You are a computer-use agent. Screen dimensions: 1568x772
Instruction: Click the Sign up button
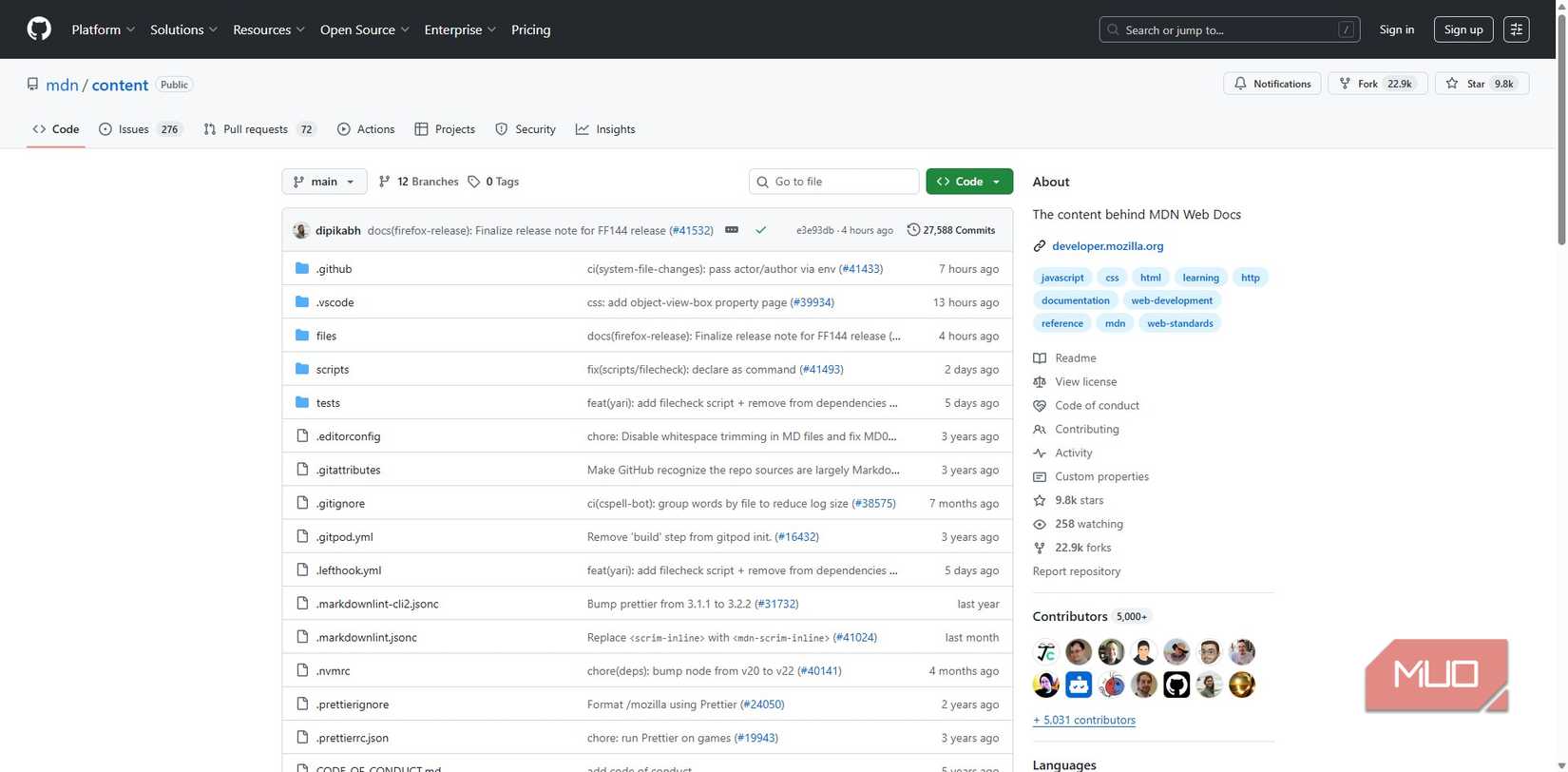point(1463,29)
